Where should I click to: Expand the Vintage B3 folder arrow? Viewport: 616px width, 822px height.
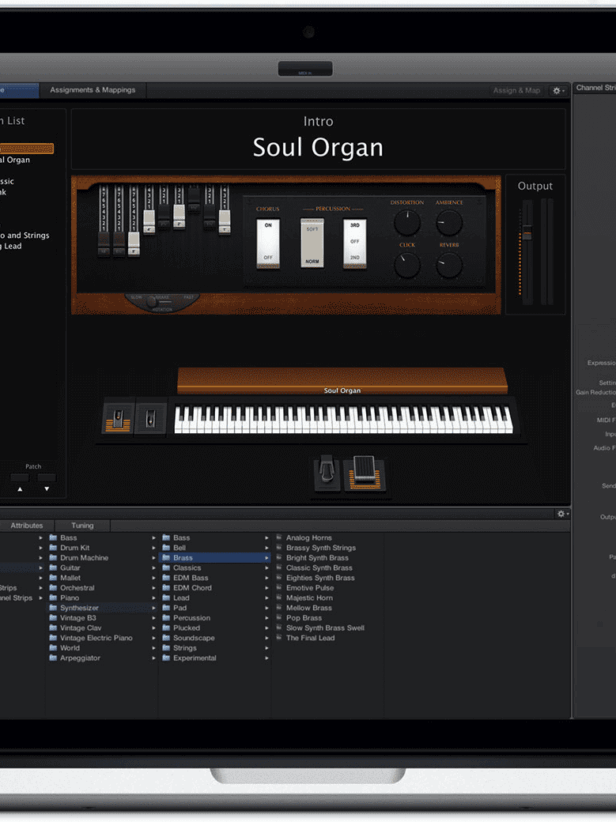coord(154,618)
